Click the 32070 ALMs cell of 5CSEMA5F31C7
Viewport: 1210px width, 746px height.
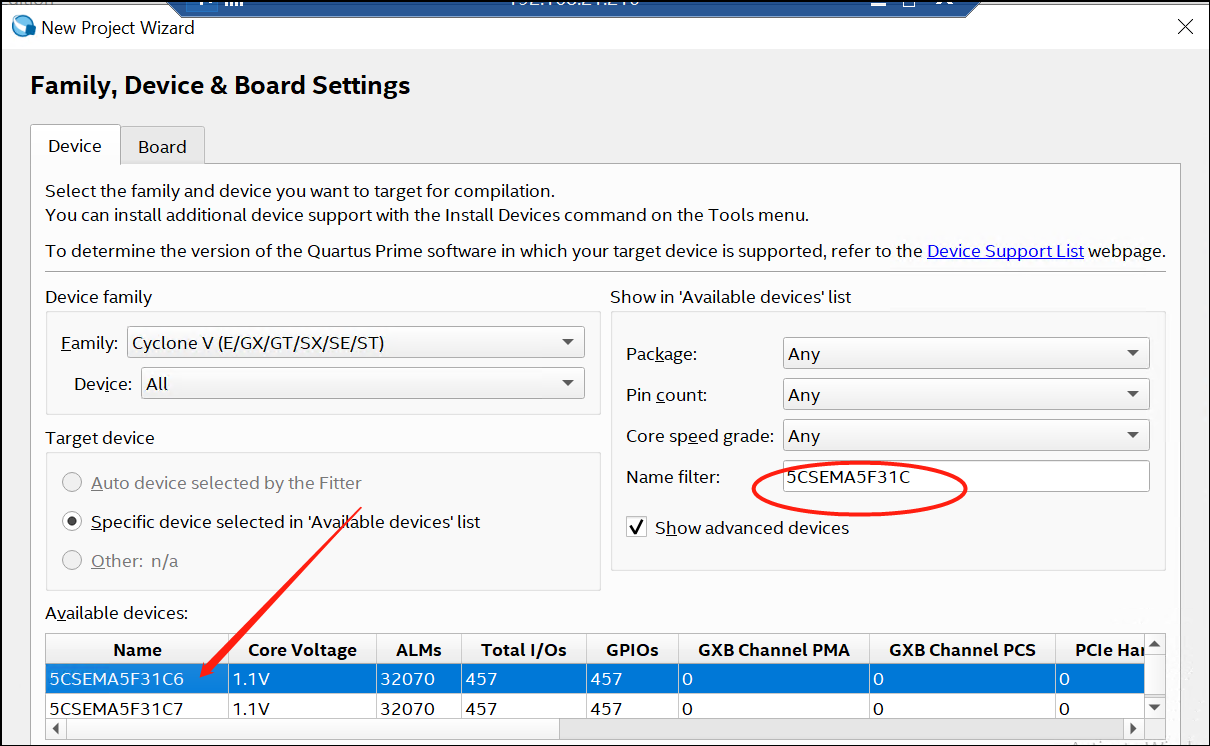tap(418, 709)
